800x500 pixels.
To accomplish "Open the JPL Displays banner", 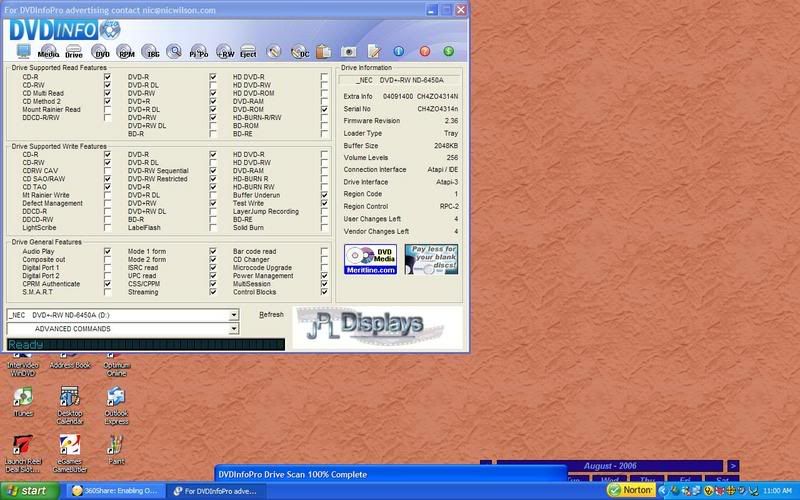I will coord(378,327).
